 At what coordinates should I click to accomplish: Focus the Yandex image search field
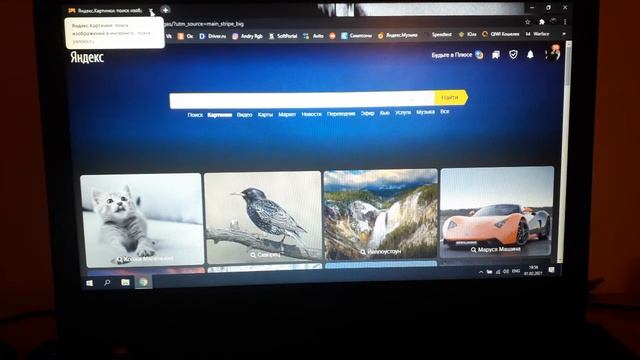302,100
